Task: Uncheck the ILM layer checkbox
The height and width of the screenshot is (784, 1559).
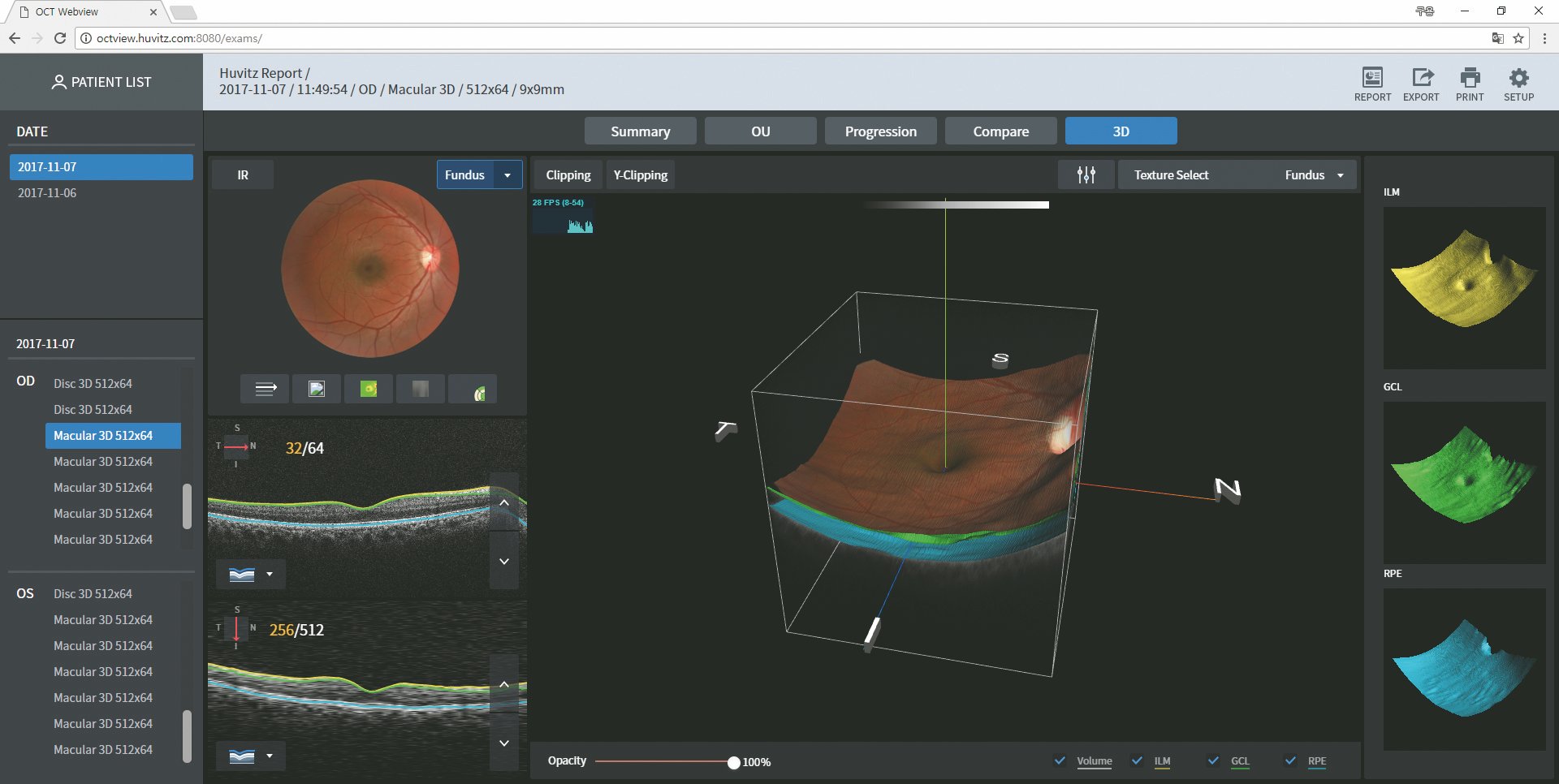Action: (x=1137, y=760)
